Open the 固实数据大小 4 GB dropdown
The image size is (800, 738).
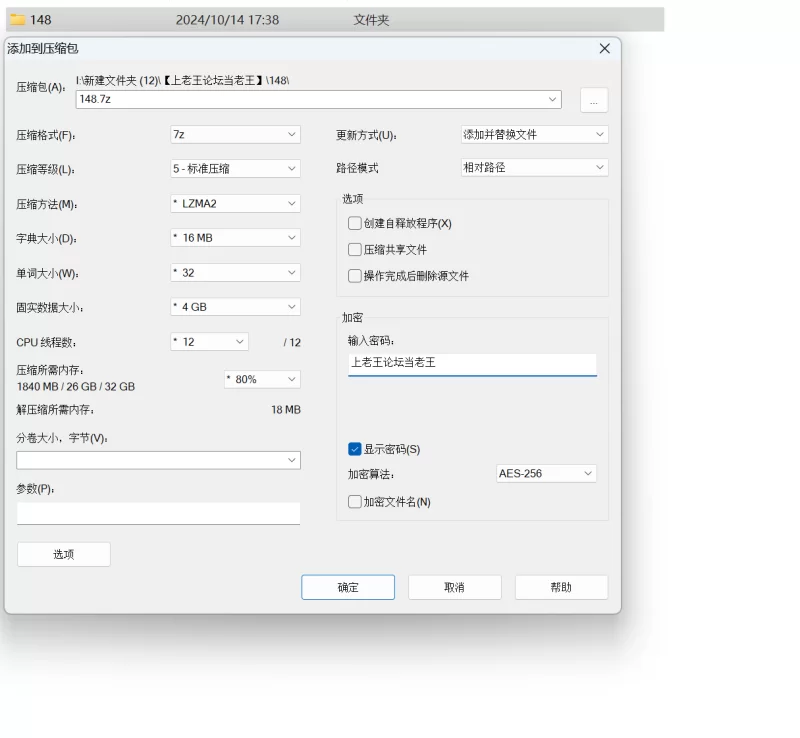[235, 307]
